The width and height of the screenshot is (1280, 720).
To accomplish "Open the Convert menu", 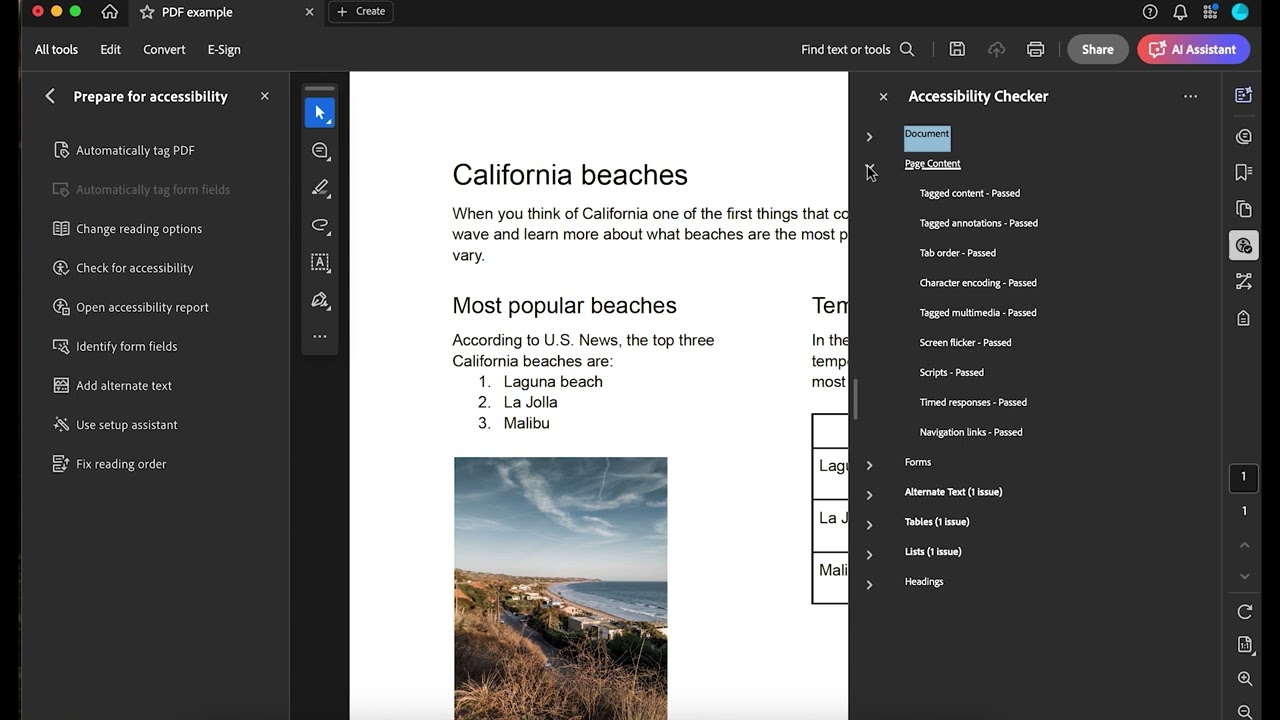I will coord(164,49).
